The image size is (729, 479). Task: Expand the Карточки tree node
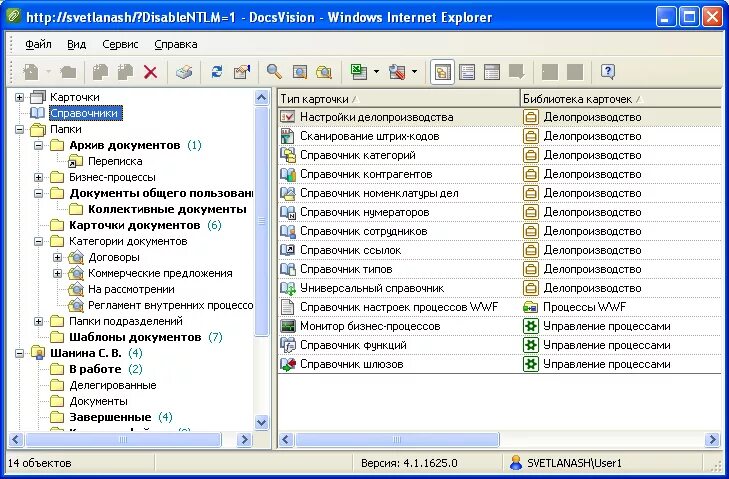point(19,97)
